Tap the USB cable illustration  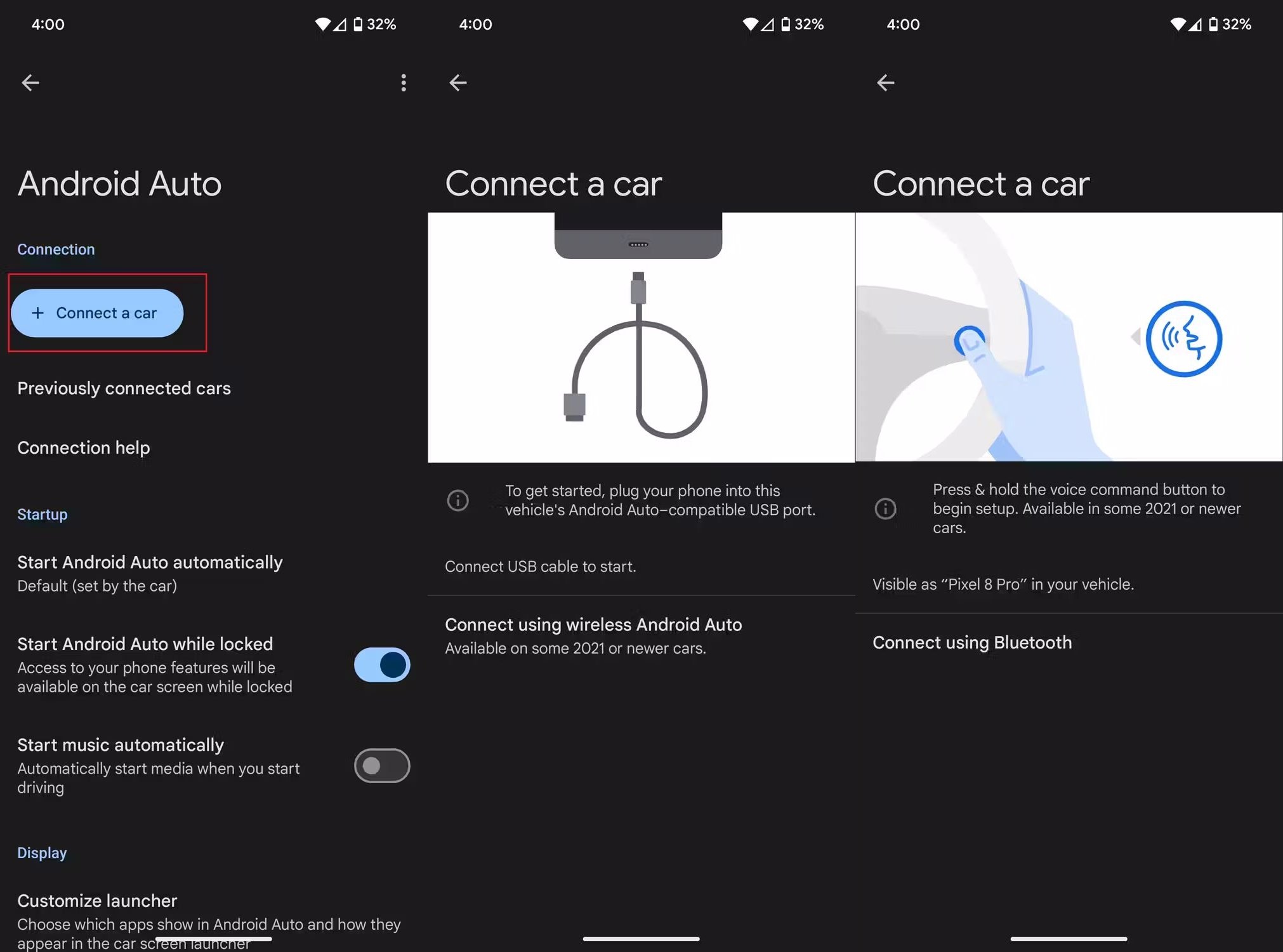click(641, 338)
